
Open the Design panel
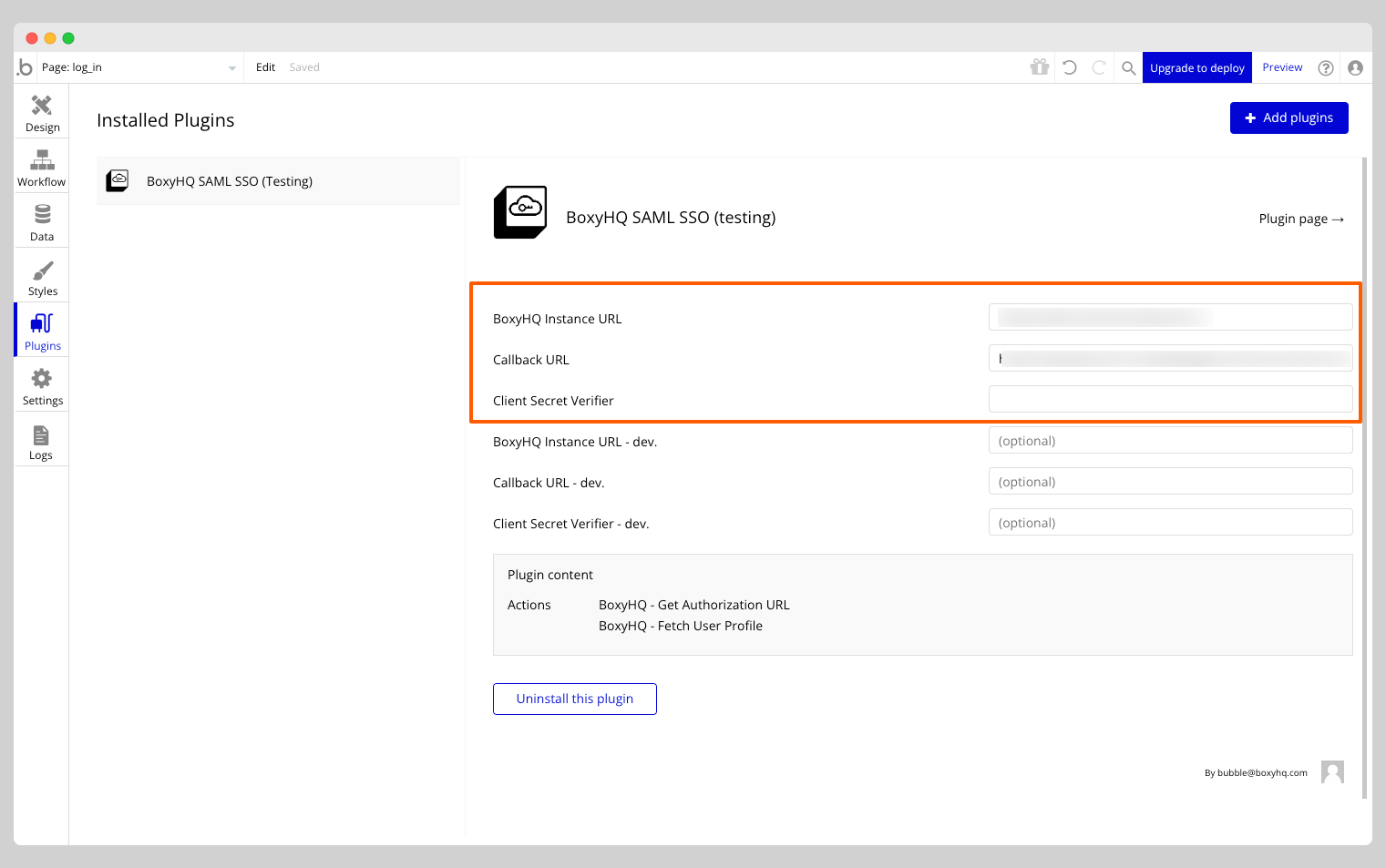point(41,111)
